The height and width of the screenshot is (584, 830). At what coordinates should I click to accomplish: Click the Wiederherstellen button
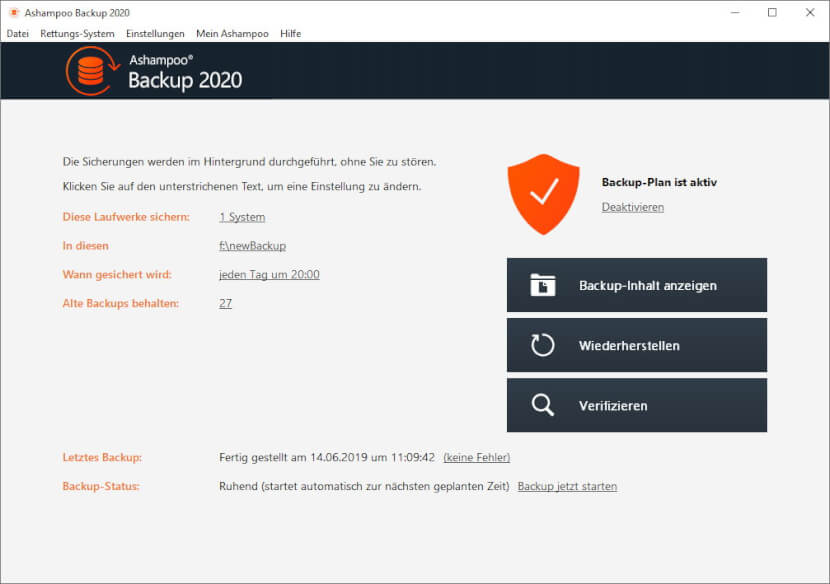click(x=637, y=345)
